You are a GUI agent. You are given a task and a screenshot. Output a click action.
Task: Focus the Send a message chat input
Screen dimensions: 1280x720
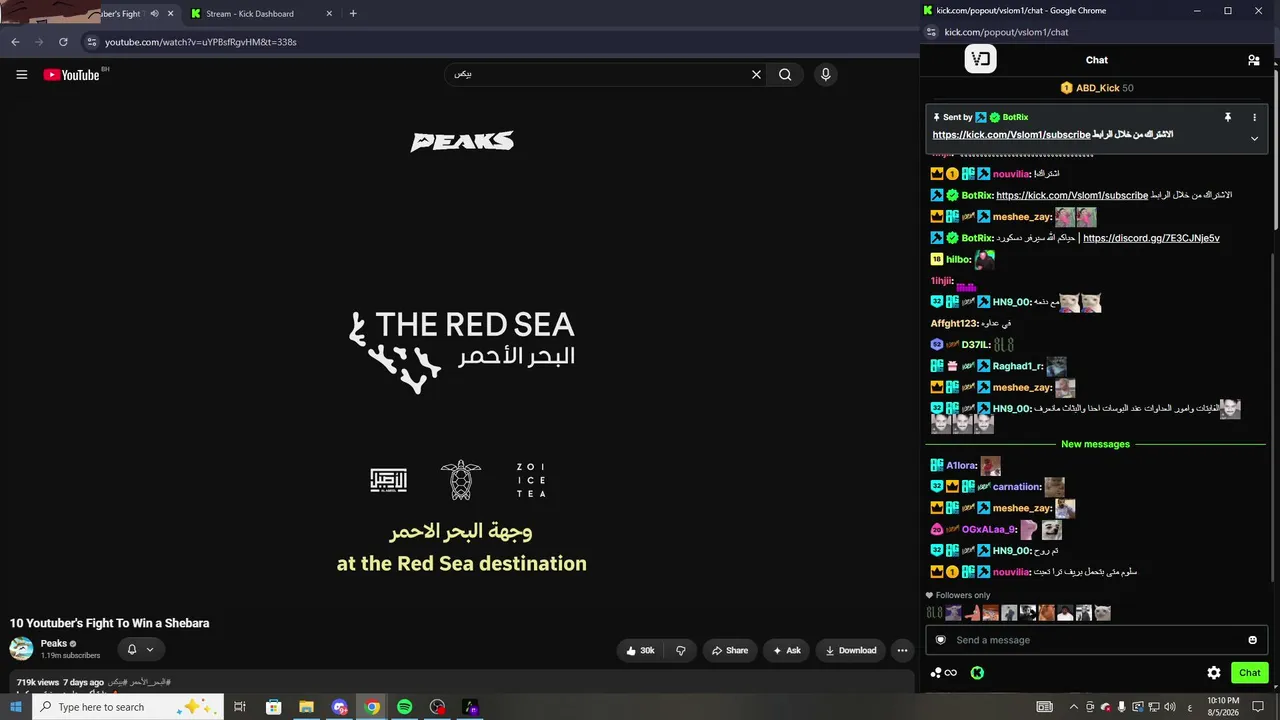tap(1097, 640)
